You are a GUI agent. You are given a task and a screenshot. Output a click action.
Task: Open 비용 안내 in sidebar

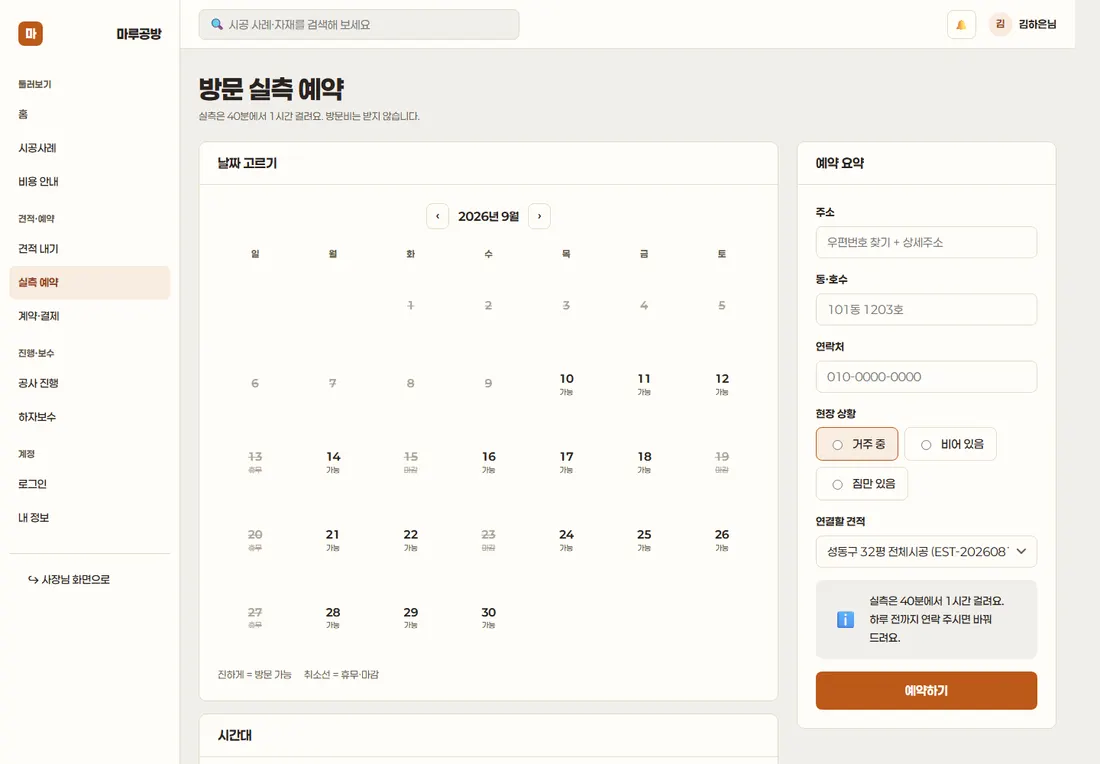point(90,182)
